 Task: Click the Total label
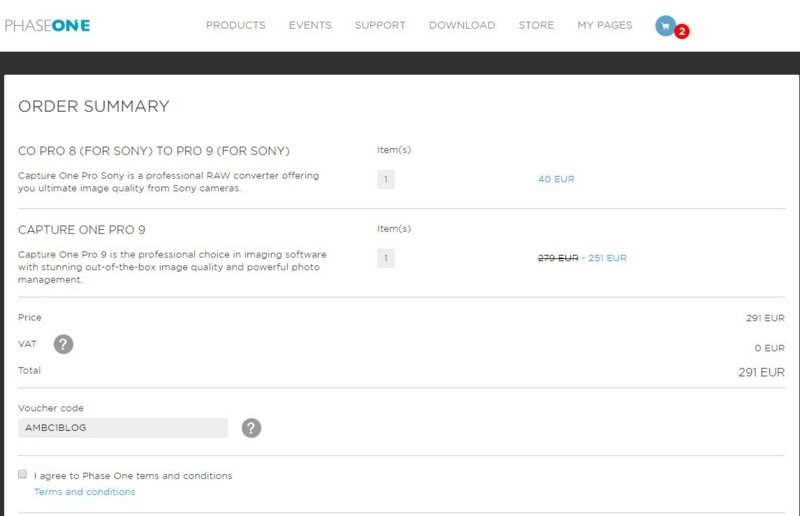pyautogui.click(x=29, y=371)
